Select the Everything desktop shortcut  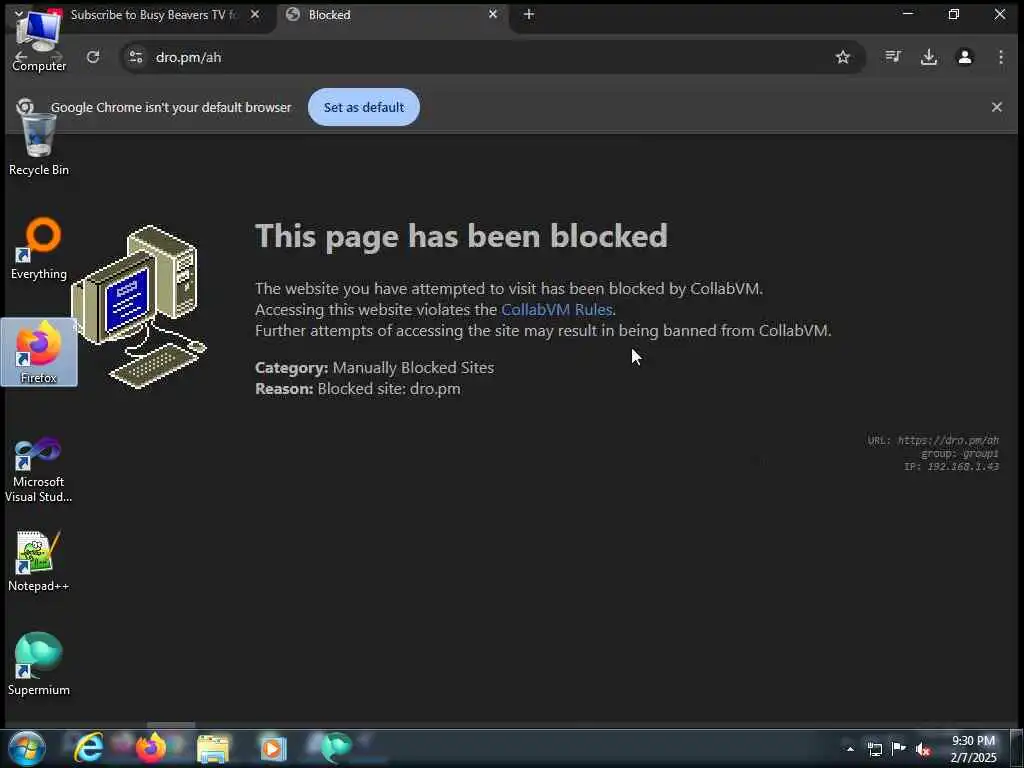pyautogui.click(x=39, y=249)
